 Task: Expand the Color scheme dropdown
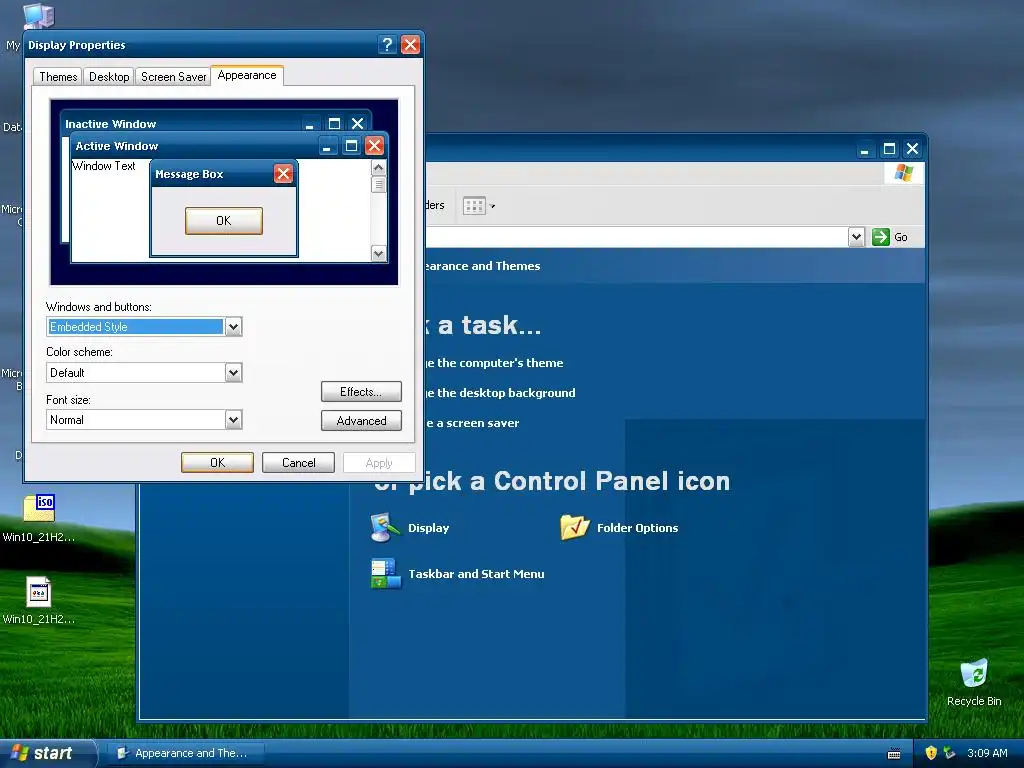click(x=233, y=373)
